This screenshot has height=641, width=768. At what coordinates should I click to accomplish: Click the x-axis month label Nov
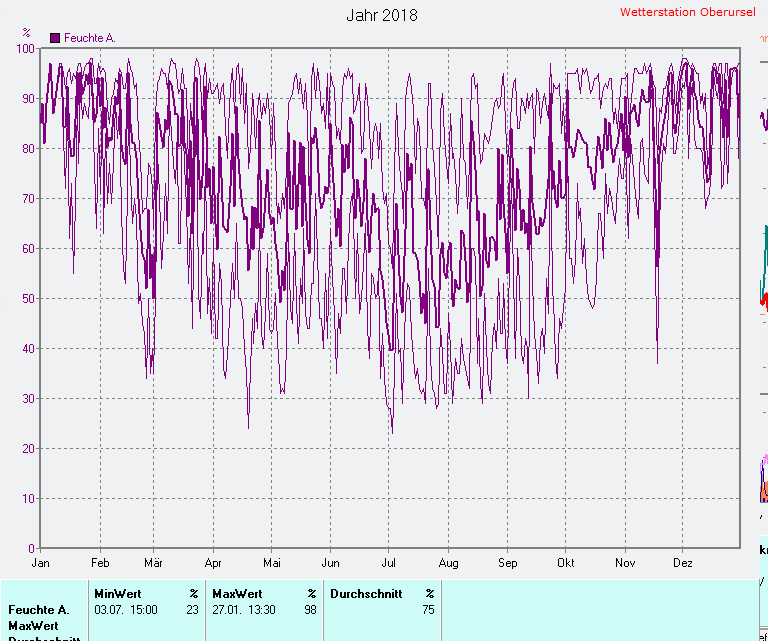(x=625, y=563)
